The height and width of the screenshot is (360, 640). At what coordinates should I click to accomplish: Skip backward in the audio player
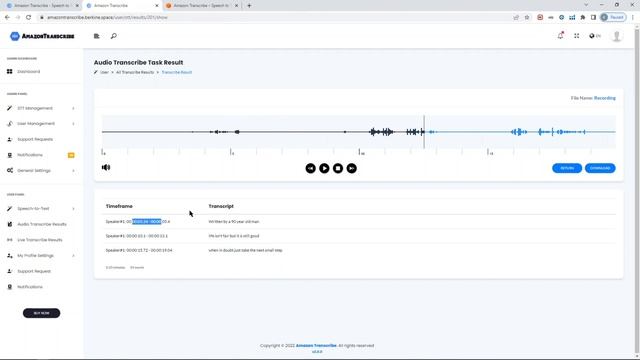pos(311,168)
